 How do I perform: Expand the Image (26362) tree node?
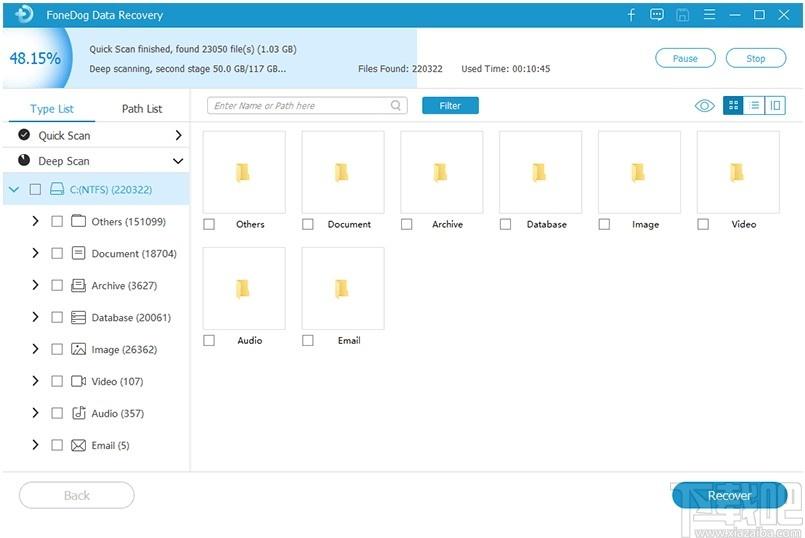(35, 349)
